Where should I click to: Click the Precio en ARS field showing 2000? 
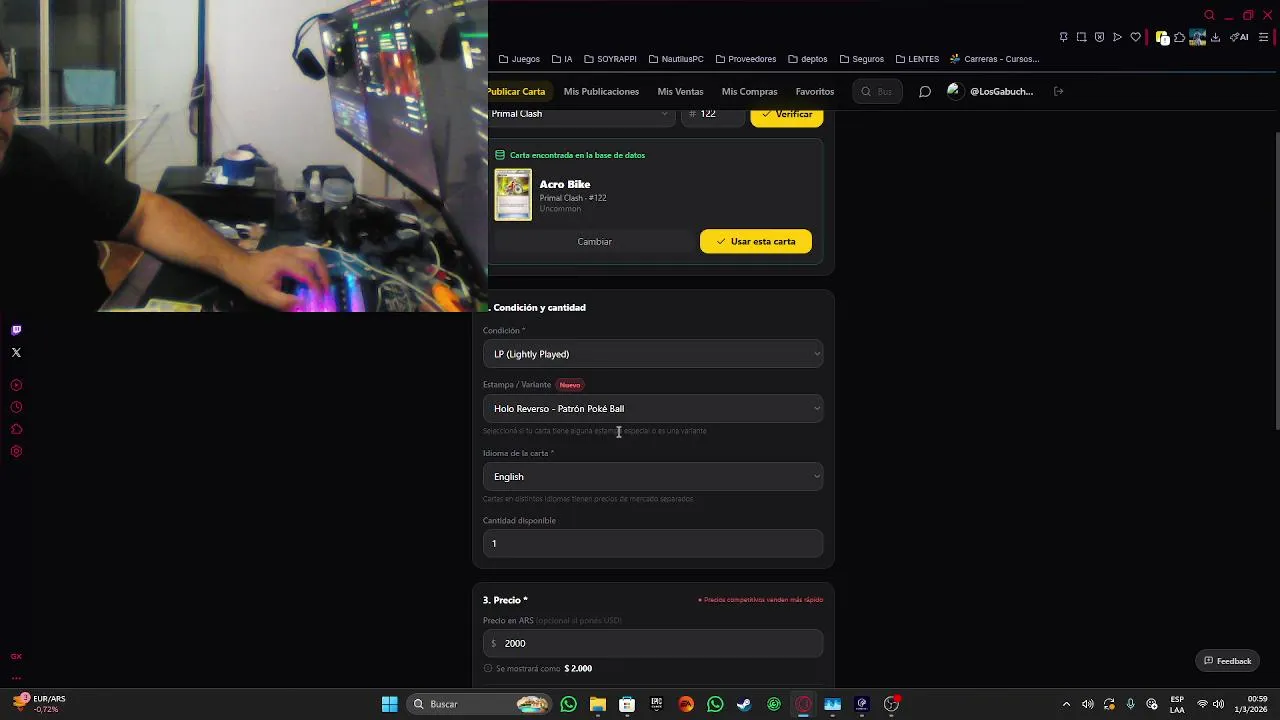(653, 643)
